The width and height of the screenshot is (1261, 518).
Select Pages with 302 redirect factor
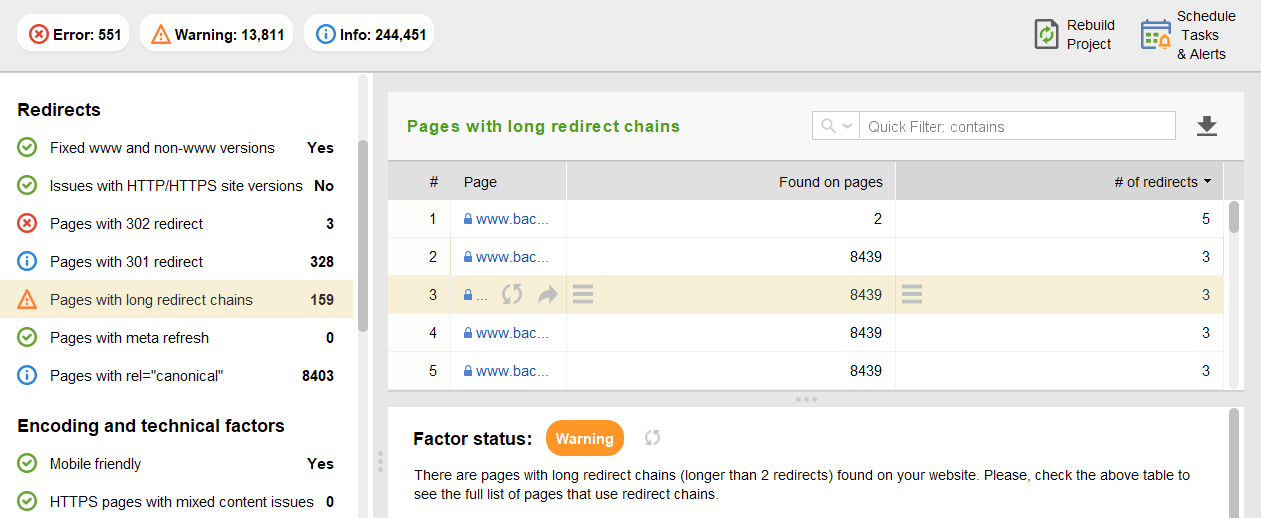tap(176, 224)
